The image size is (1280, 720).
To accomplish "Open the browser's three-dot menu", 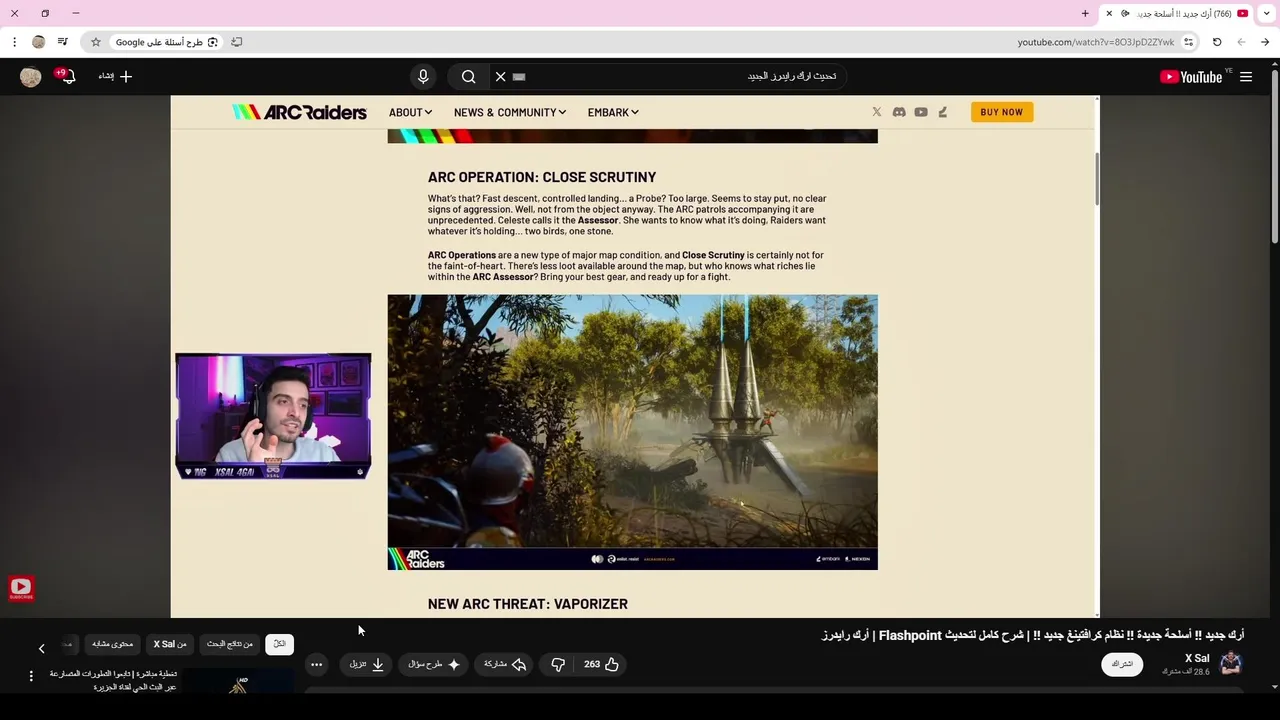I will (x=14, y=42).
